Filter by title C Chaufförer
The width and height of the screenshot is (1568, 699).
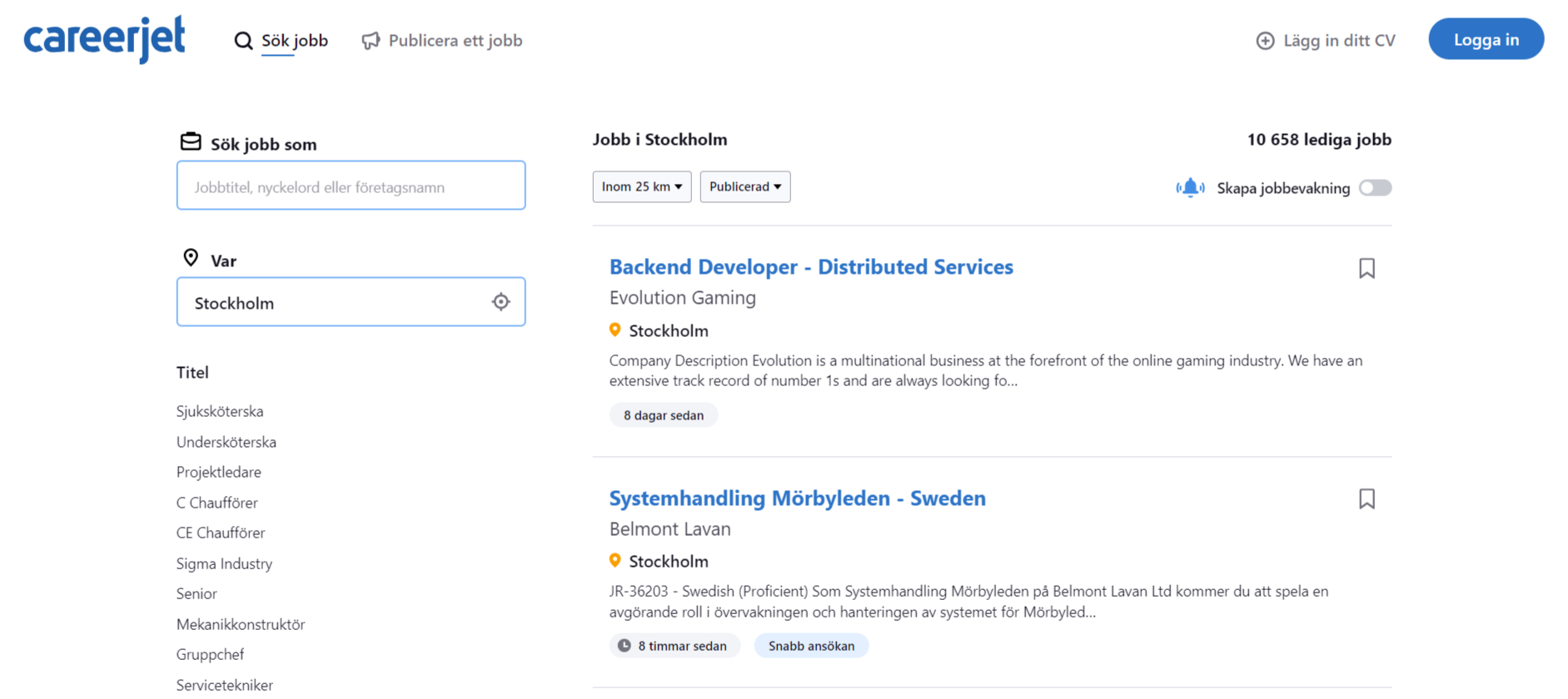(217, 503)
